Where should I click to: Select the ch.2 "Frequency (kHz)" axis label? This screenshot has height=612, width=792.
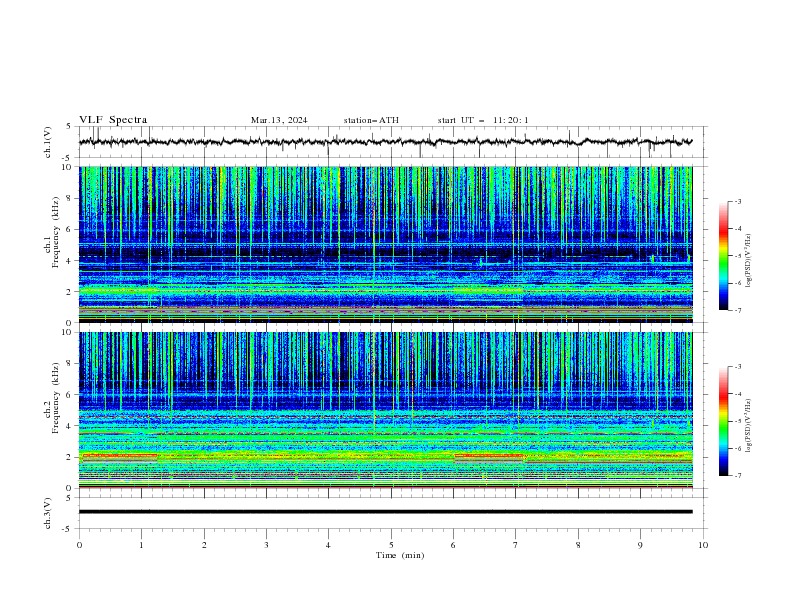point(56,397)
